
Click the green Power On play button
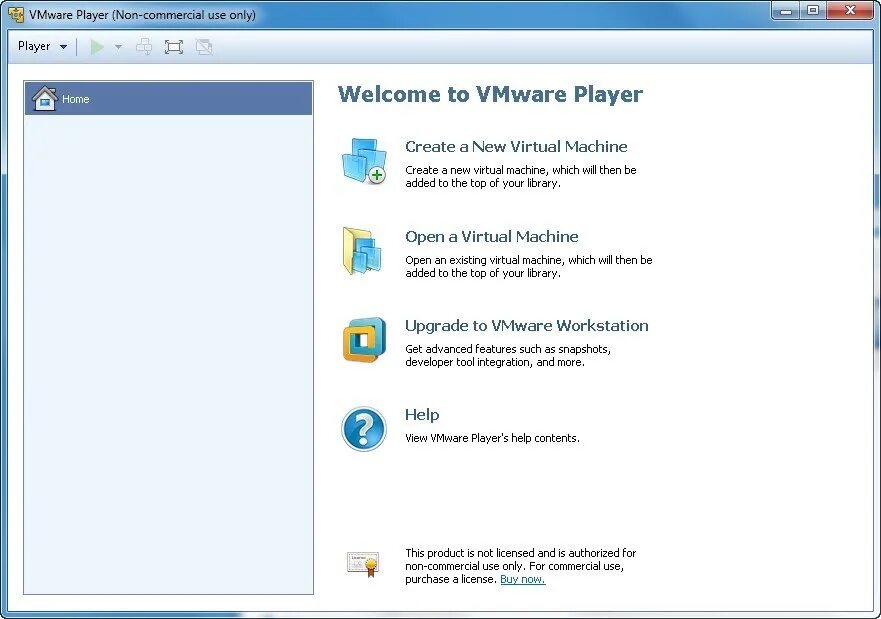97,47
